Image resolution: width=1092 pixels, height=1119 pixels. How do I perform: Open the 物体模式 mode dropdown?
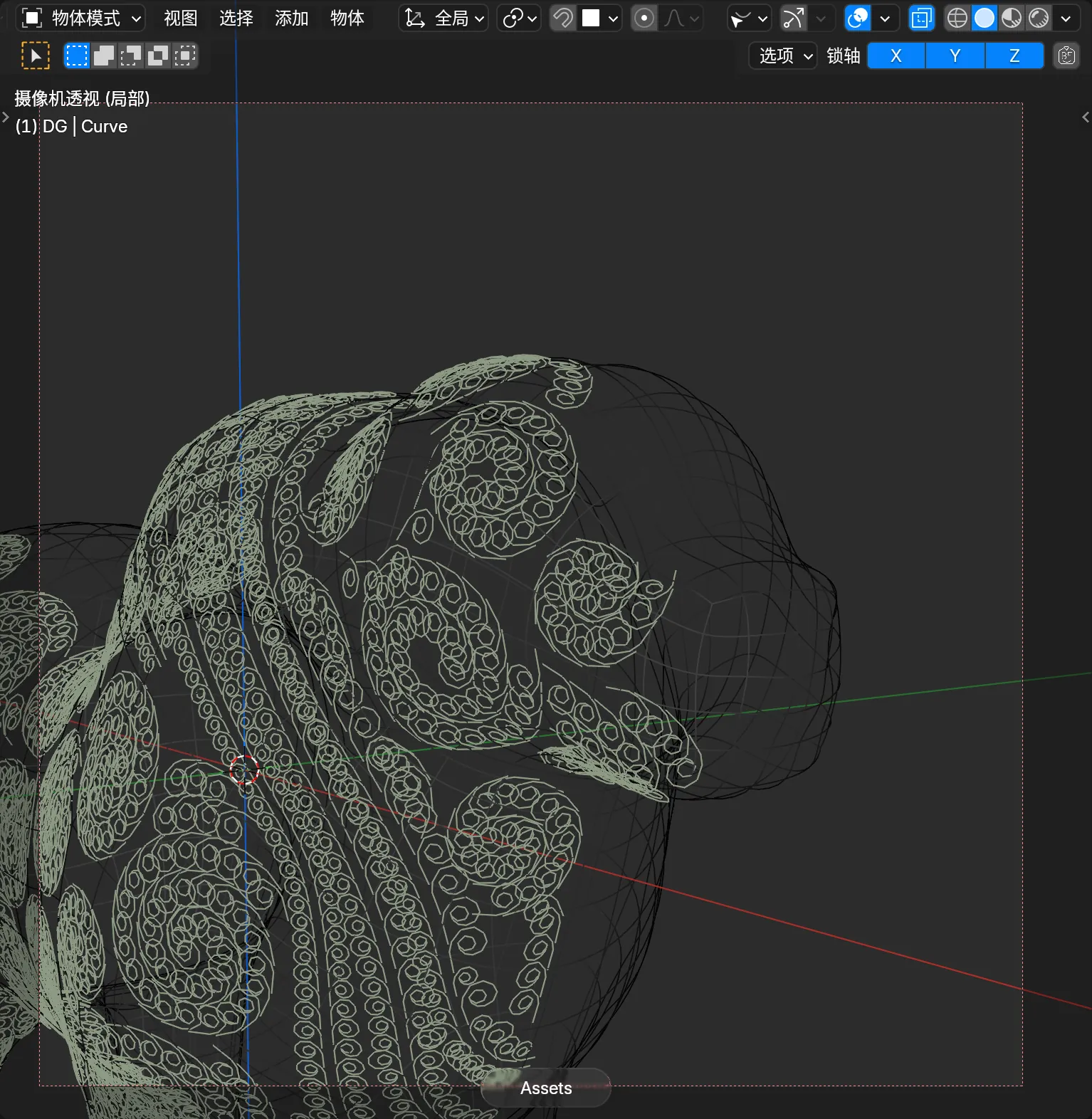point(80,18)
